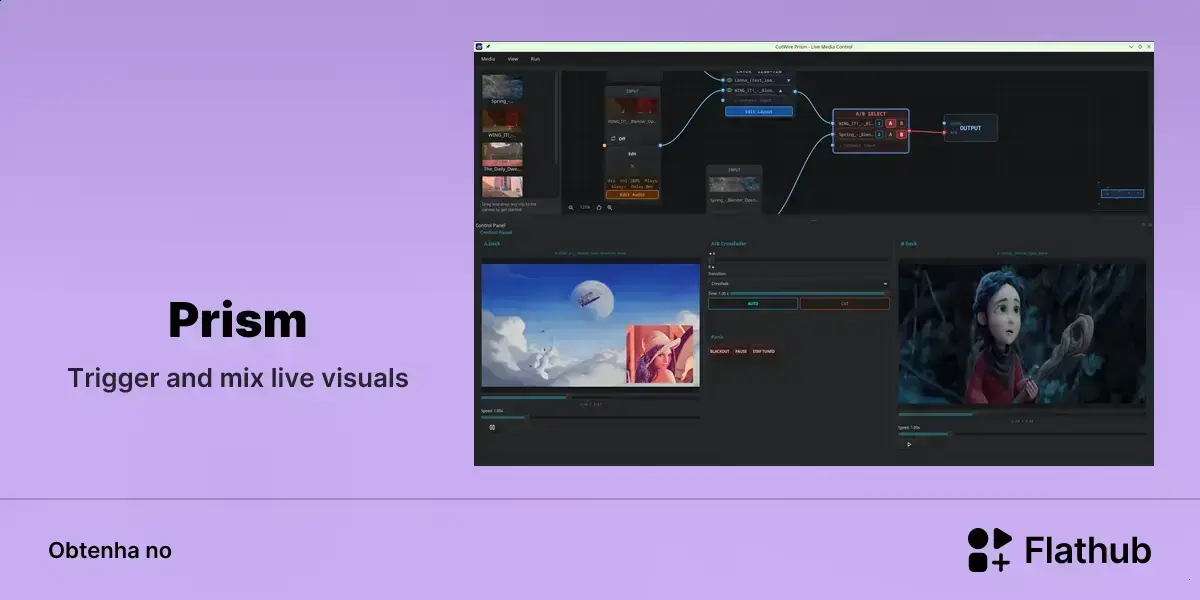
Task: Open the Transition Crossfade dropdown
Action: 799,284
